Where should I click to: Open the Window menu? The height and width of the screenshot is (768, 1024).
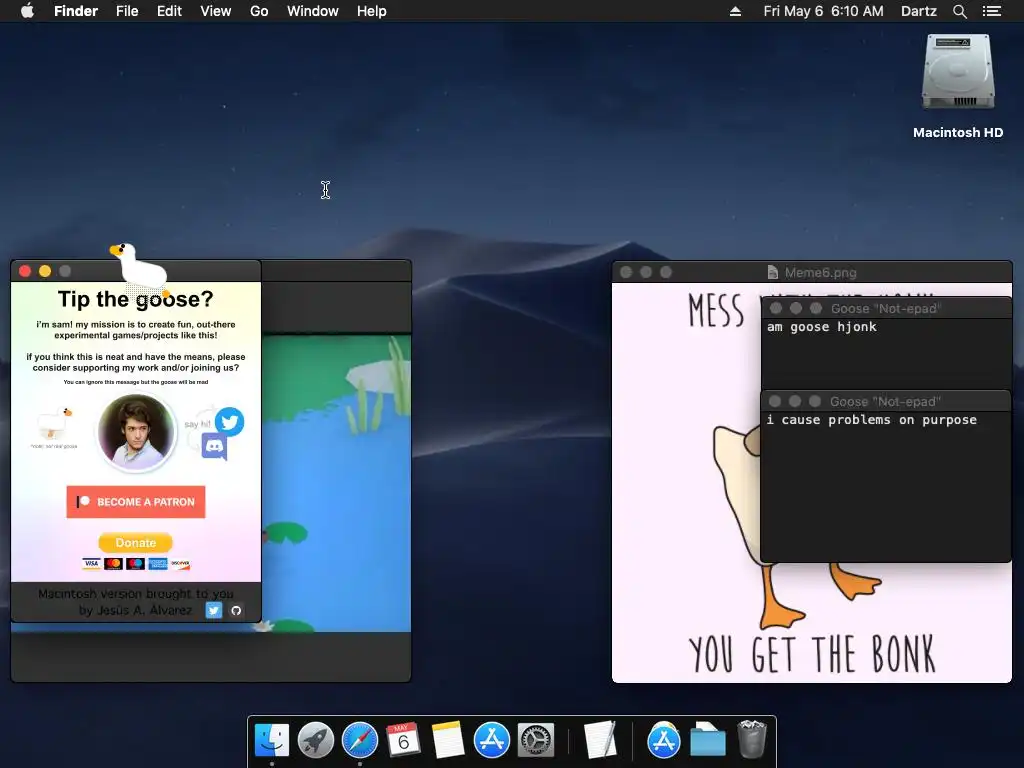(313, 11)
